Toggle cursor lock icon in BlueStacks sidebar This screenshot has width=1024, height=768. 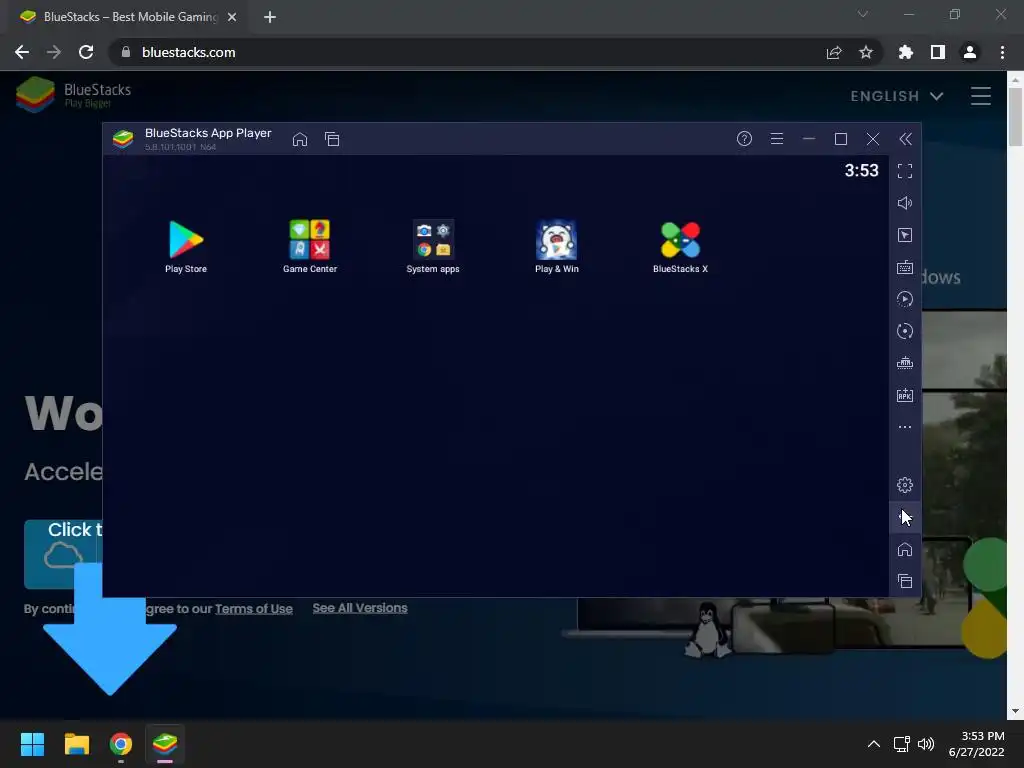click(x=904, y=235)
